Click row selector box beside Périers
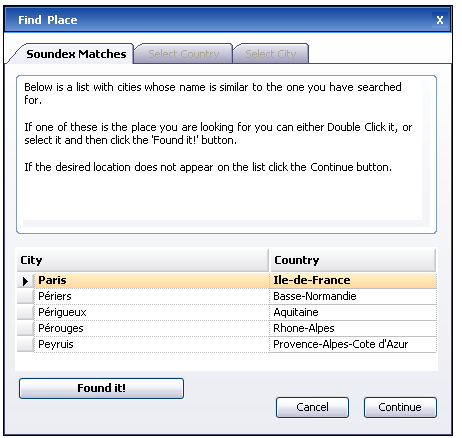Viewport: 462px width, 438px height. pyautogui.click(x=26, y=296)
